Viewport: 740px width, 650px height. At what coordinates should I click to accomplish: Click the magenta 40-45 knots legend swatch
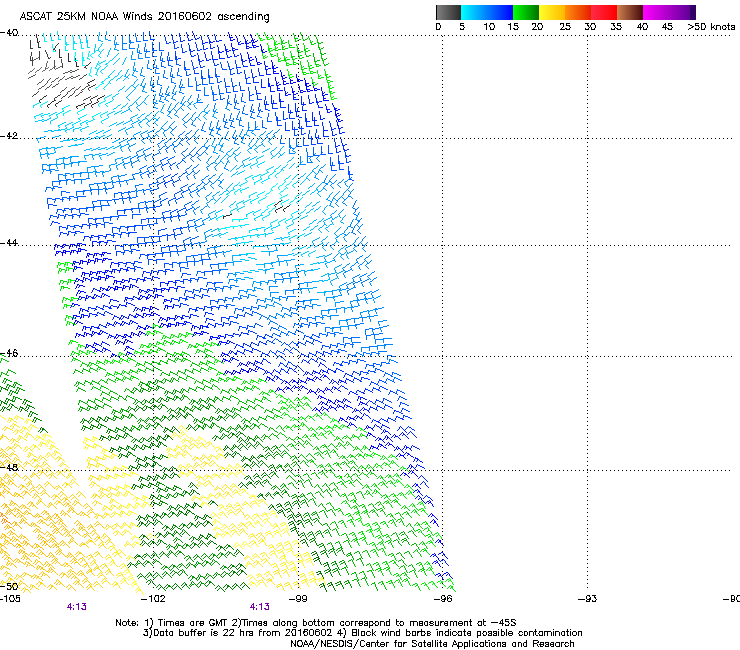coord(656,12)
